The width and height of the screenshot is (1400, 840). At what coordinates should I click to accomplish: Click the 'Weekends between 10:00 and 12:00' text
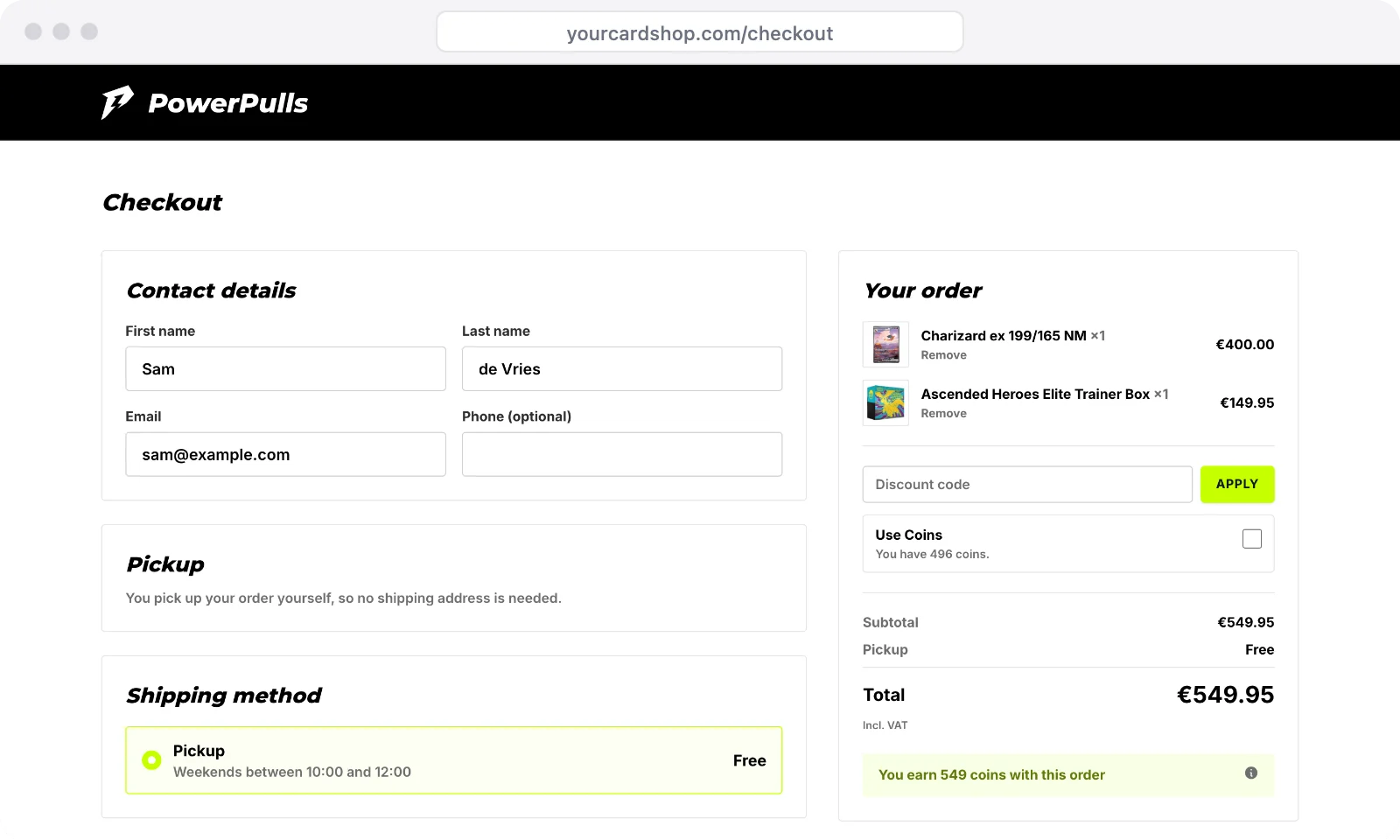[x=292, y=772]
